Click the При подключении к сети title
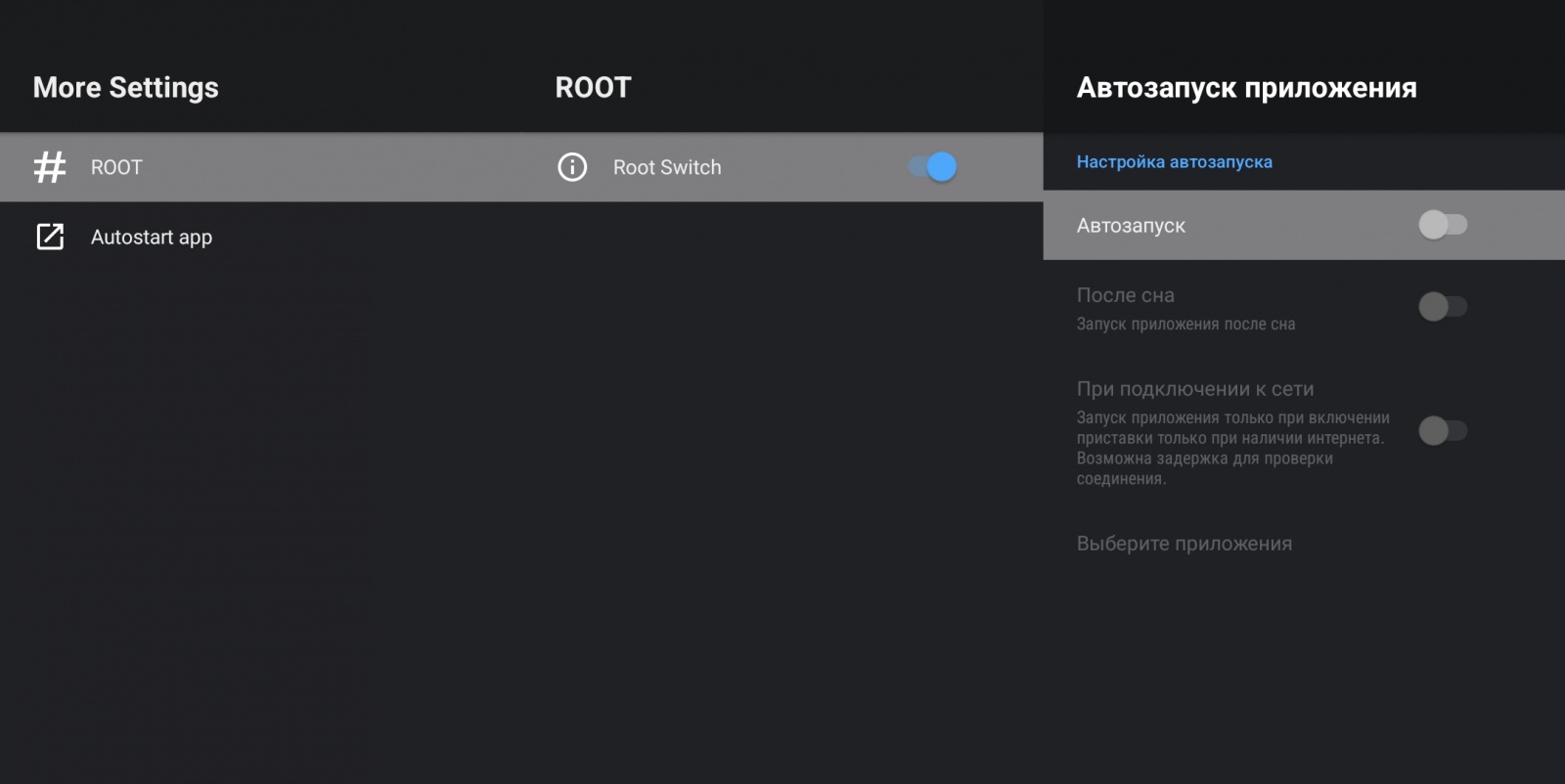This screenshot has height=784, width=1565. click(x=1194, y=389)
